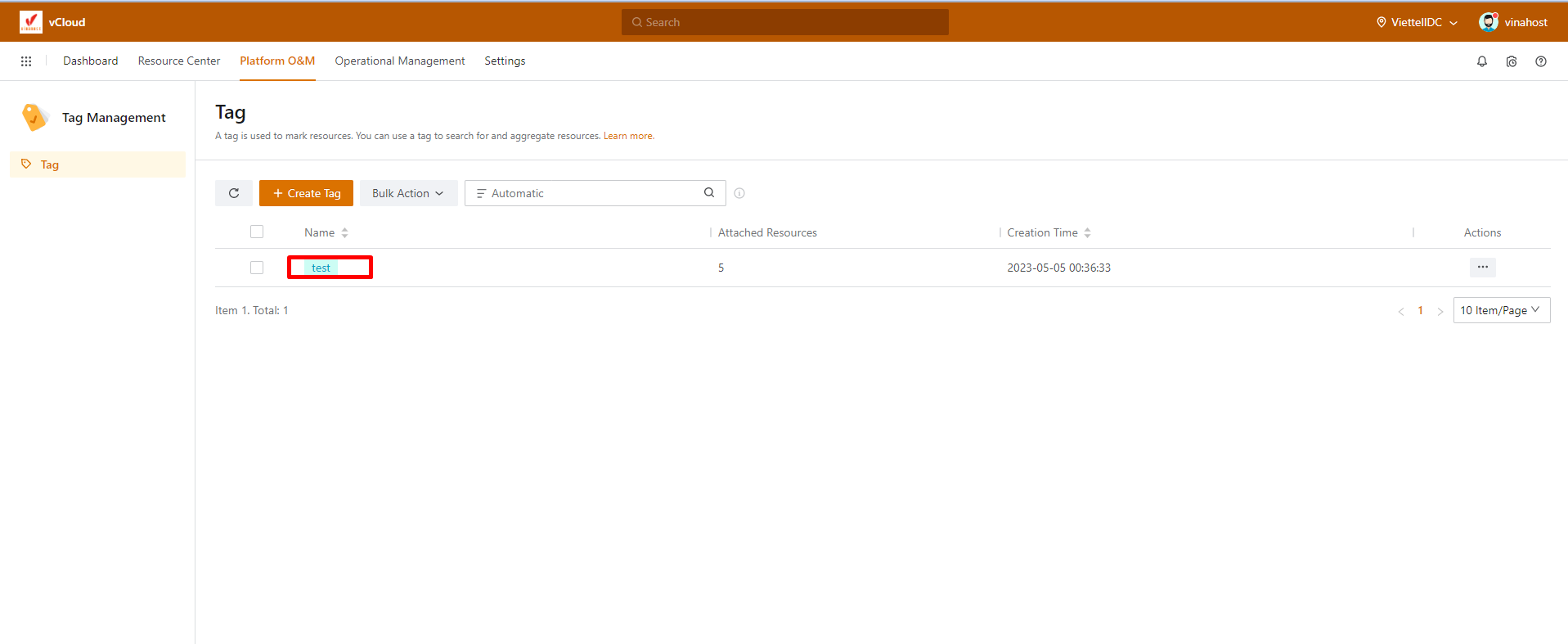This screenshot has width=1568, height=644.
Task: Switch to the Resource Center tab
Action: click(179, 61)
